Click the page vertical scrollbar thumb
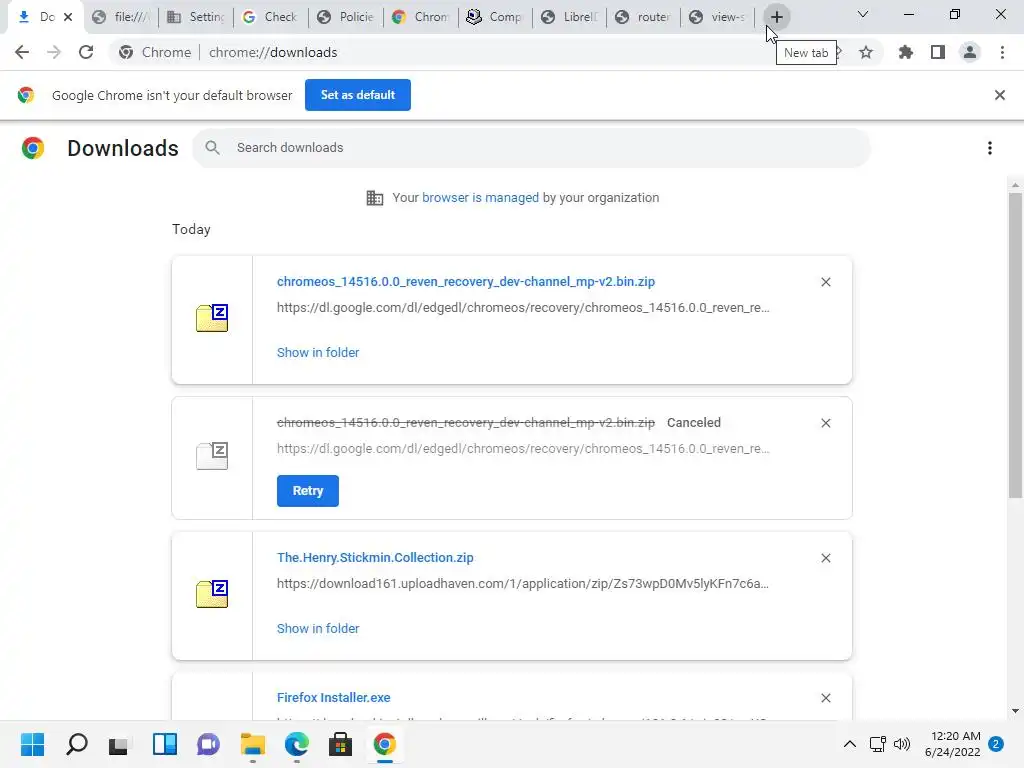The height and width of the screenshot is (768, 1024). tap(1015, 346)
